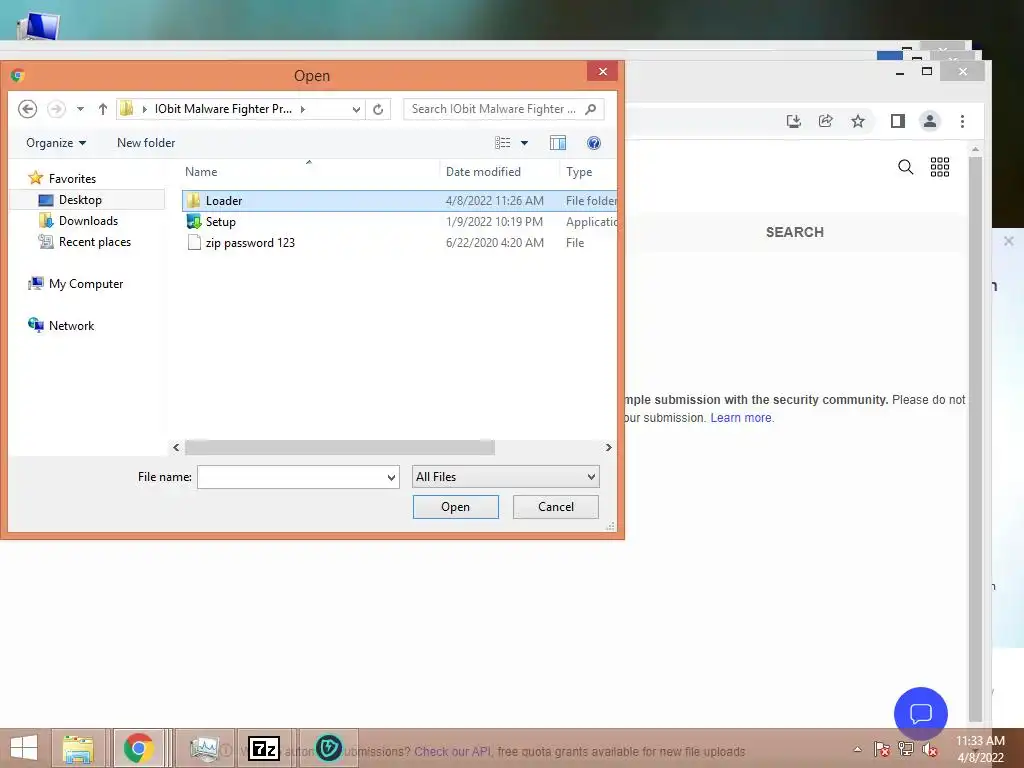The height and width of the screenshot is (768, 1024).
Task: Select Recent places in navigation pane
Action: (85, 242)
